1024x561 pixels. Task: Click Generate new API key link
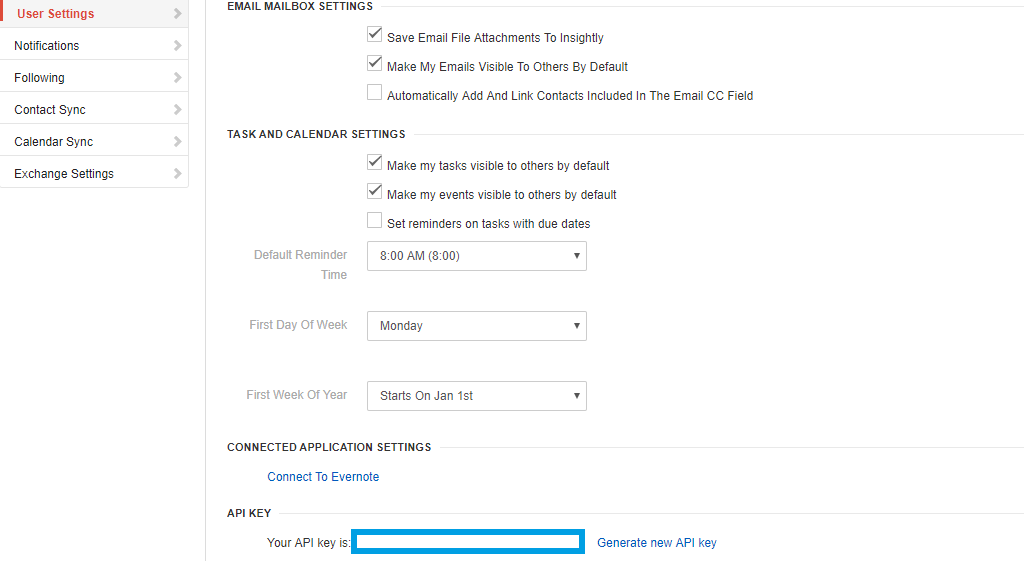coord(656,543)
